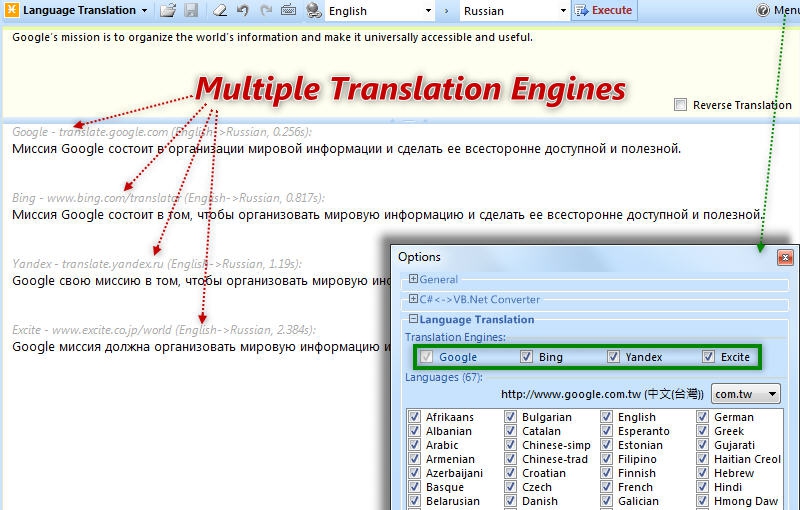The image size is (800, 510).
Task: Toggle the Google engine checkbox
Action: coord(426,356)
